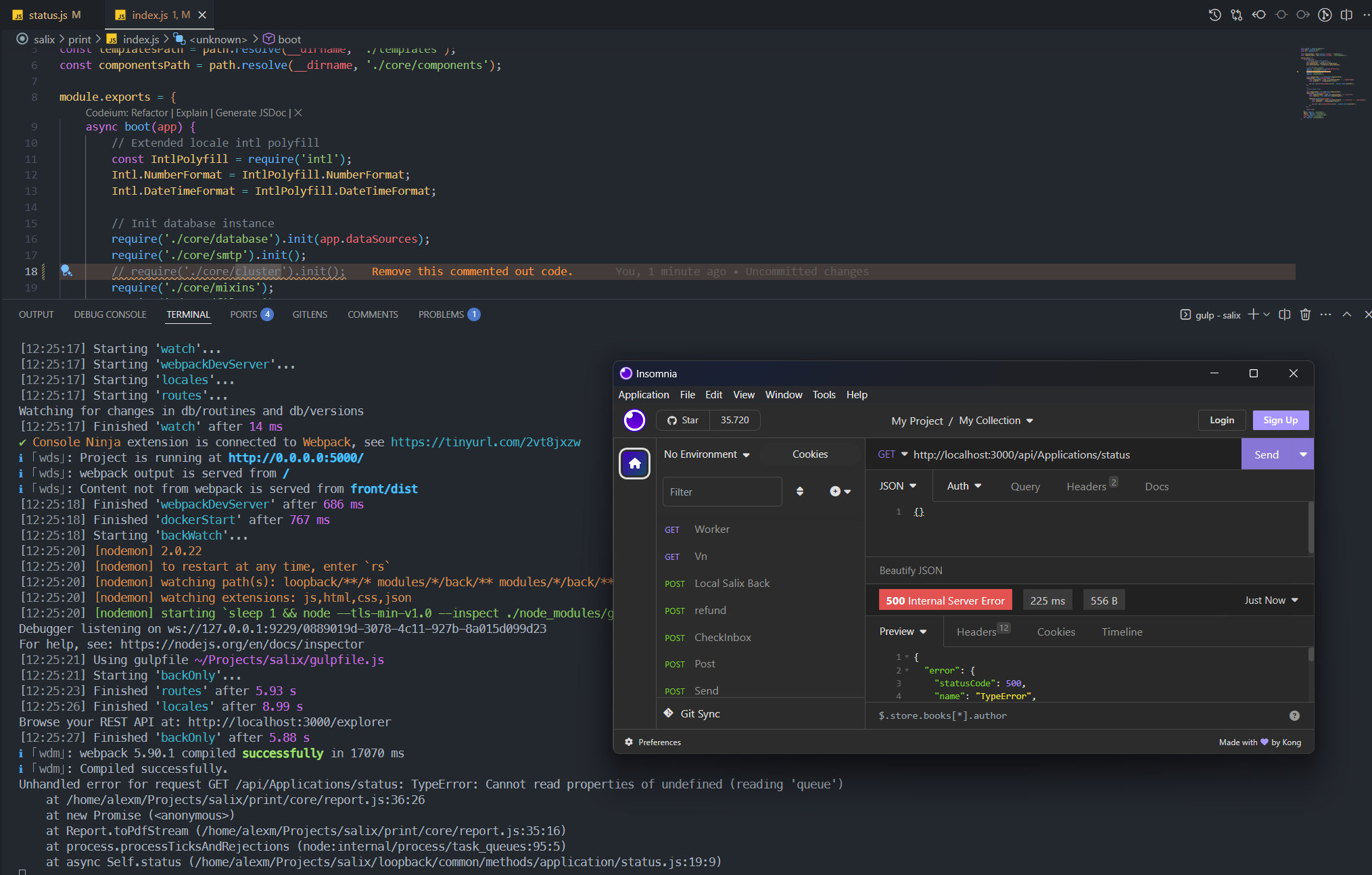Click Beautify JSON

point(910,571)
